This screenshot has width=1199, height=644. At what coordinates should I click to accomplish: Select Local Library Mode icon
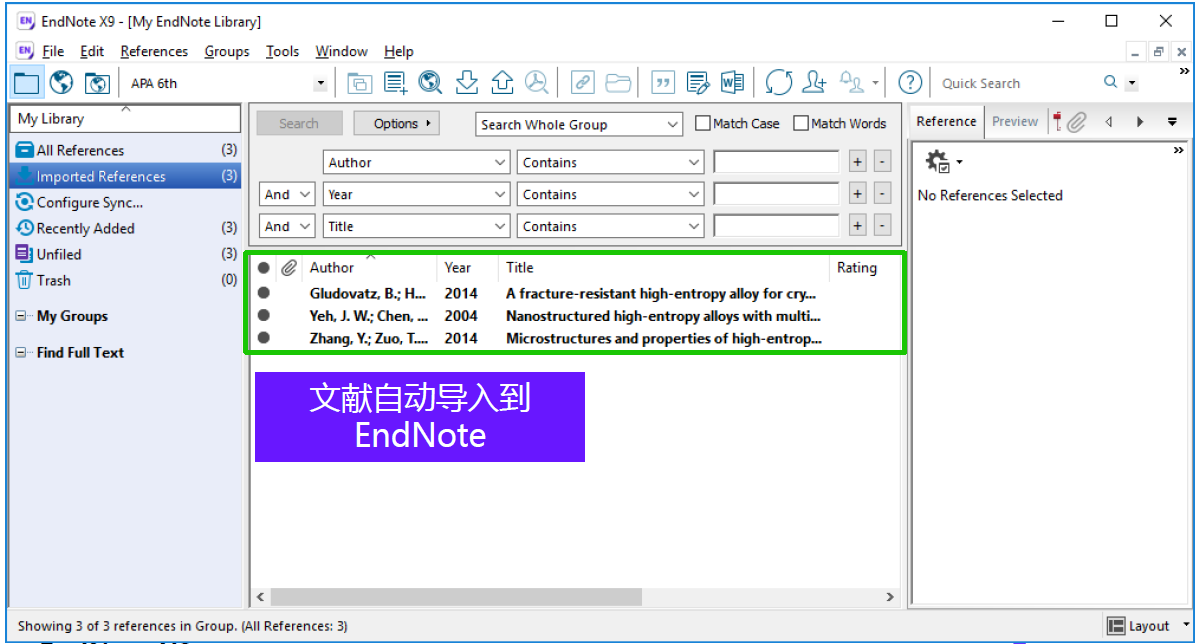click(x=26, y=83)
